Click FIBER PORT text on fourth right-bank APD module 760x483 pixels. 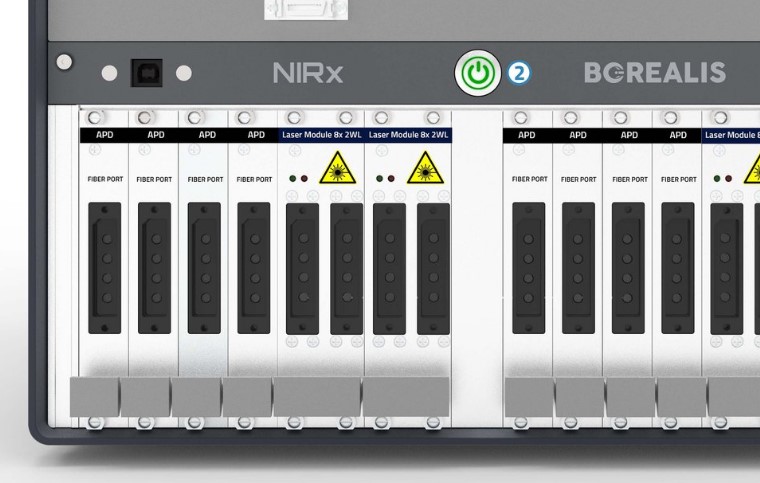point(679,179)
